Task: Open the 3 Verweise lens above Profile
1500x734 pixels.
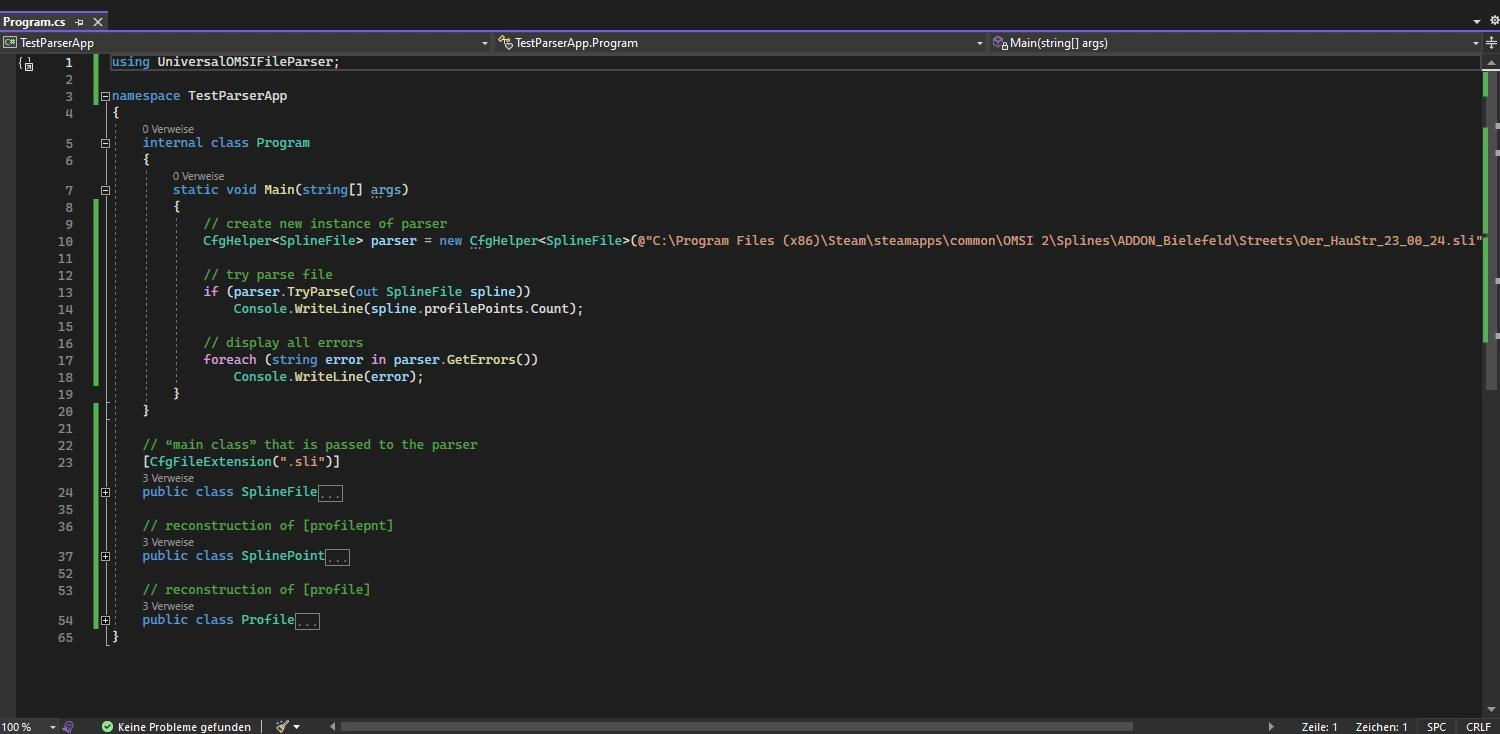Action: 168,606
